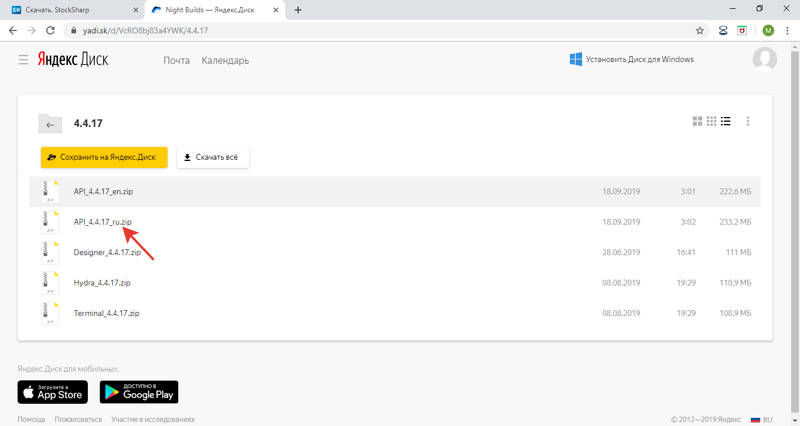
Task: Switch to small grid view
Action: click(x=711, y=122)
